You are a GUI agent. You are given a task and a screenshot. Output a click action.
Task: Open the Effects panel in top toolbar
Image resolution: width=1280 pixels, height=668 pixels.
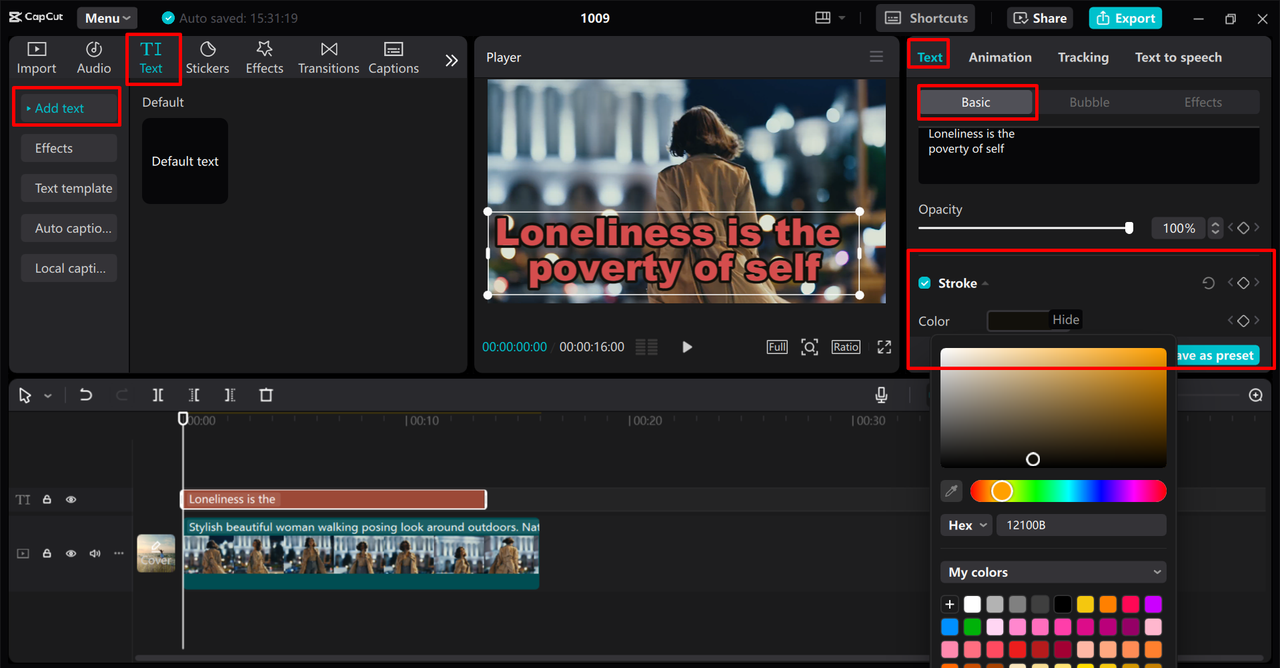point(264,58)
